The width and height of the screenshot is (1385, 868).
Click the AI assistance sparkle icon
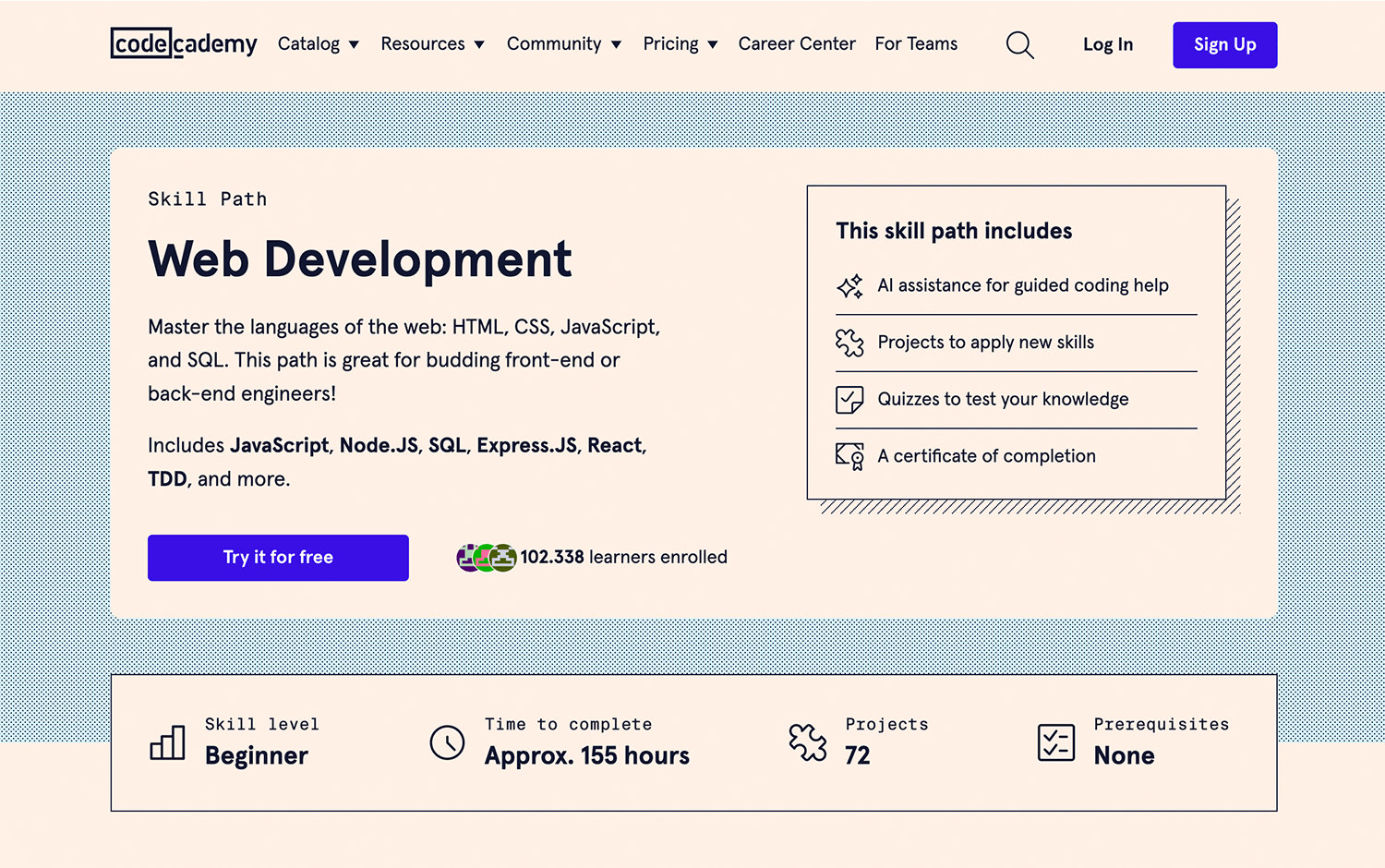pos(849,286)
